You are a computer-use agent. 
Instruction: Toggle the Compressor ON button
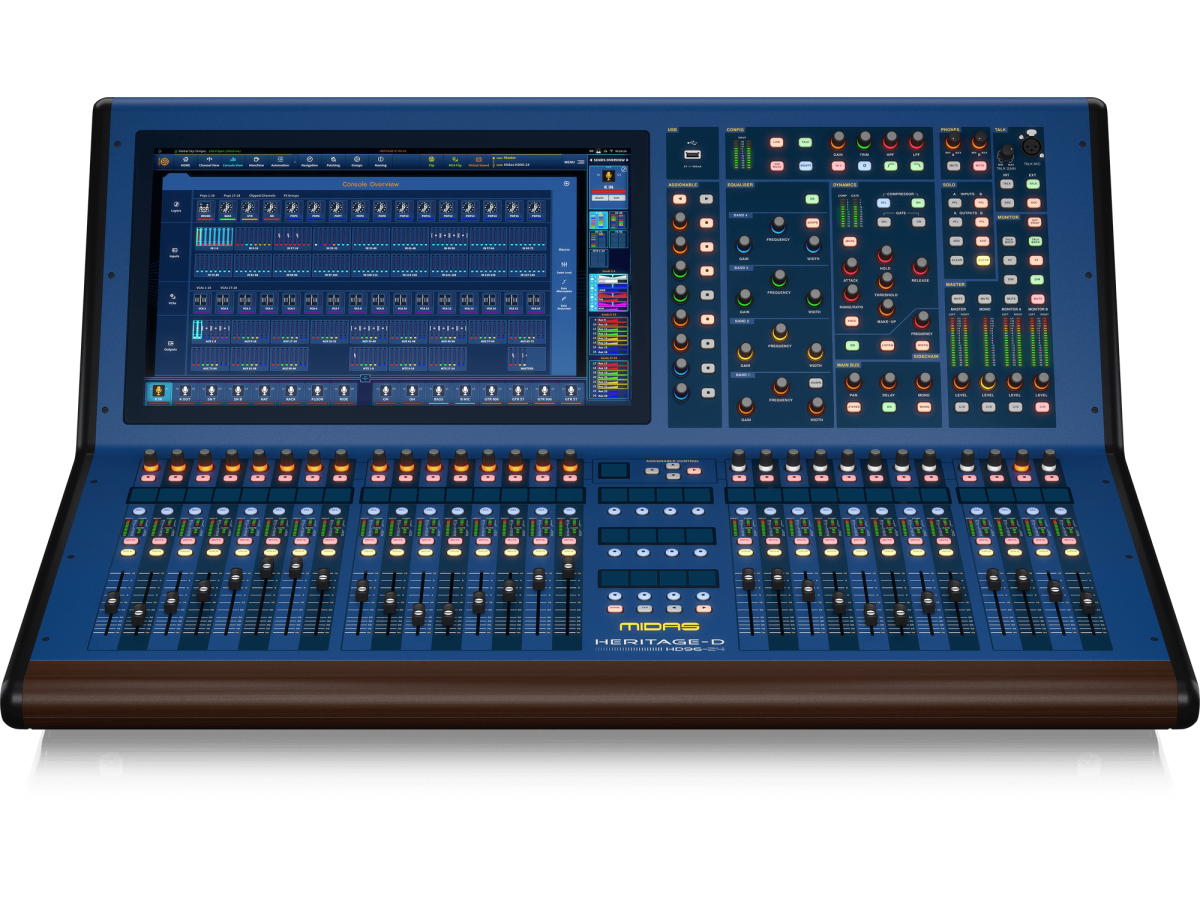tap(918, 203)
